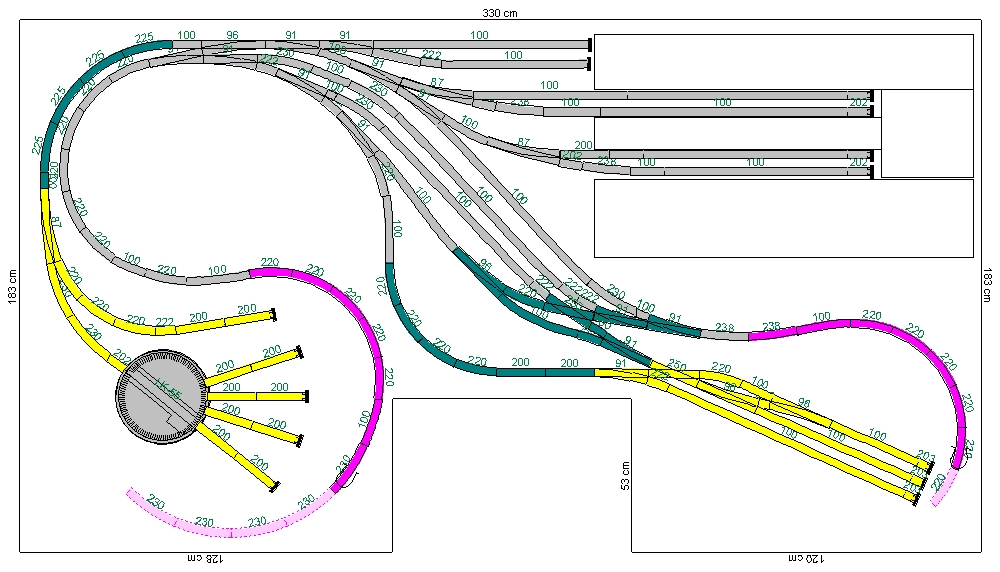Select the buffer stop on the horizontal turntable track
Viewport: 1000px width, 572px height.
[x=307, y=397]
